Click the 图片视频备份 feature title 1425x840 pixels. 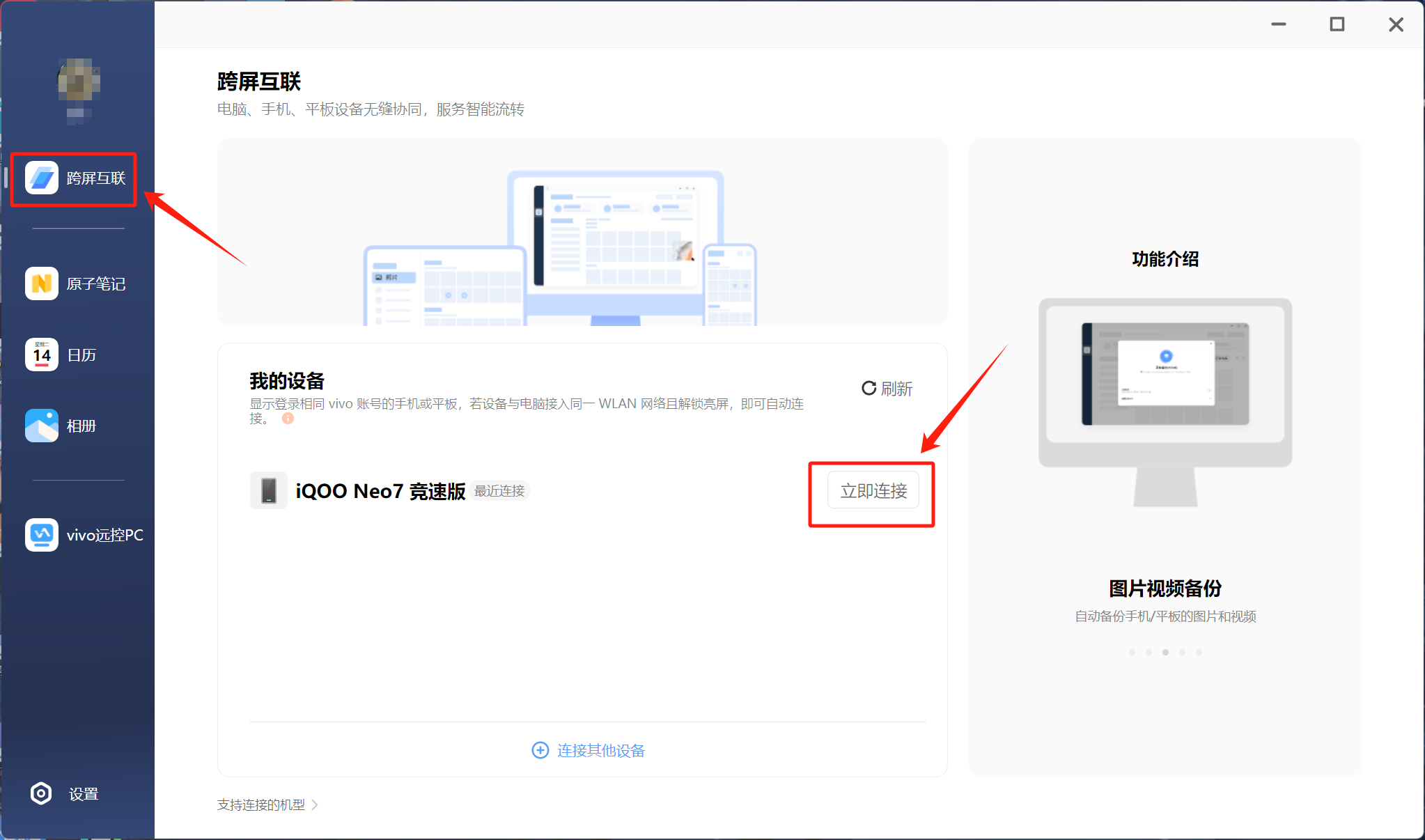(x=1165, y=589)
